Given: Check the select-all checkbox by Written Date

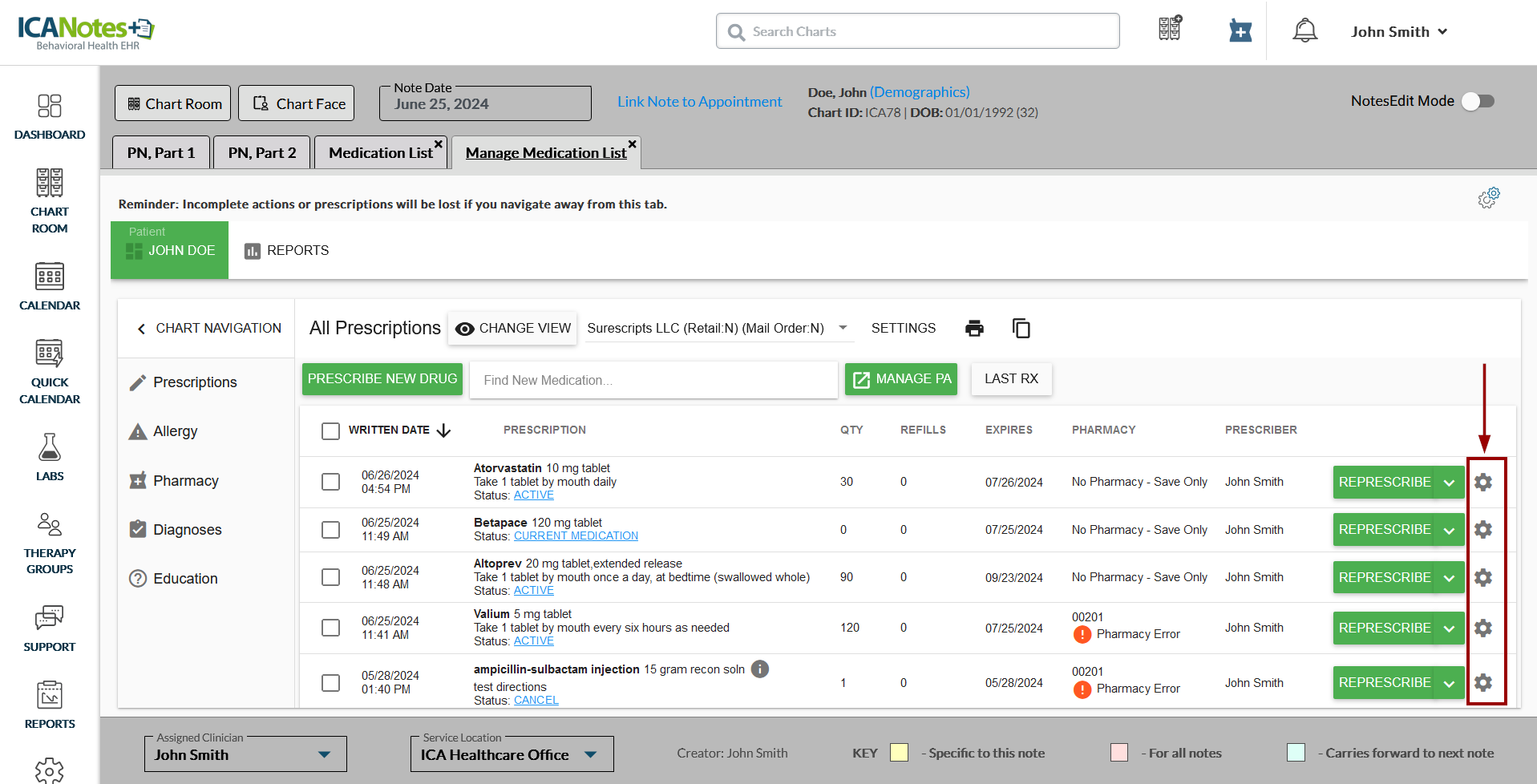Looking at the screenshot, I should click(330, 430).
